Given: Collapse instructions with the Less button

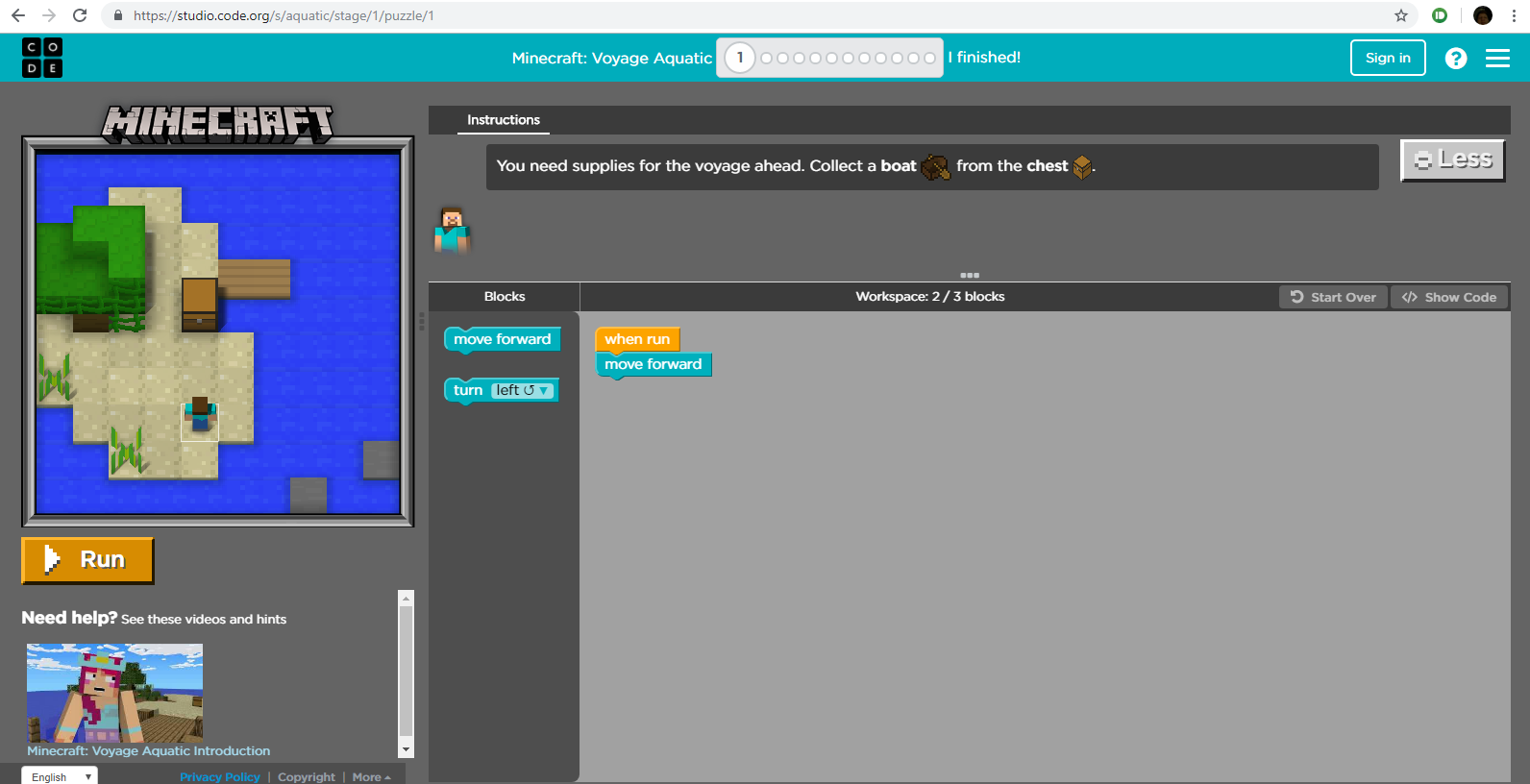Looking at the screenshot, I should click(1453, 160).
